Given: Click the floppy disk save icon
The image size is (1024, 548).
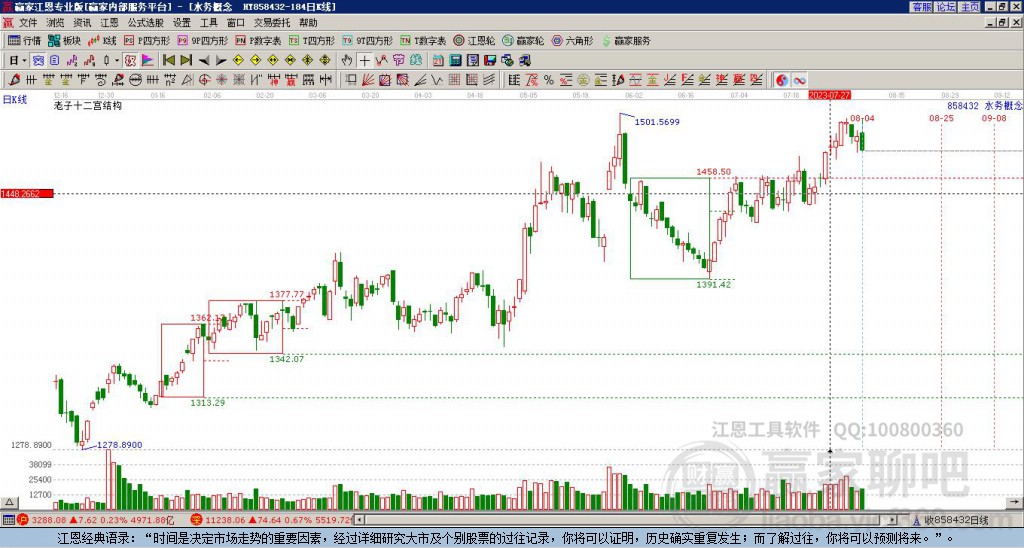Looking at the screenshot, I should point(490,61).
